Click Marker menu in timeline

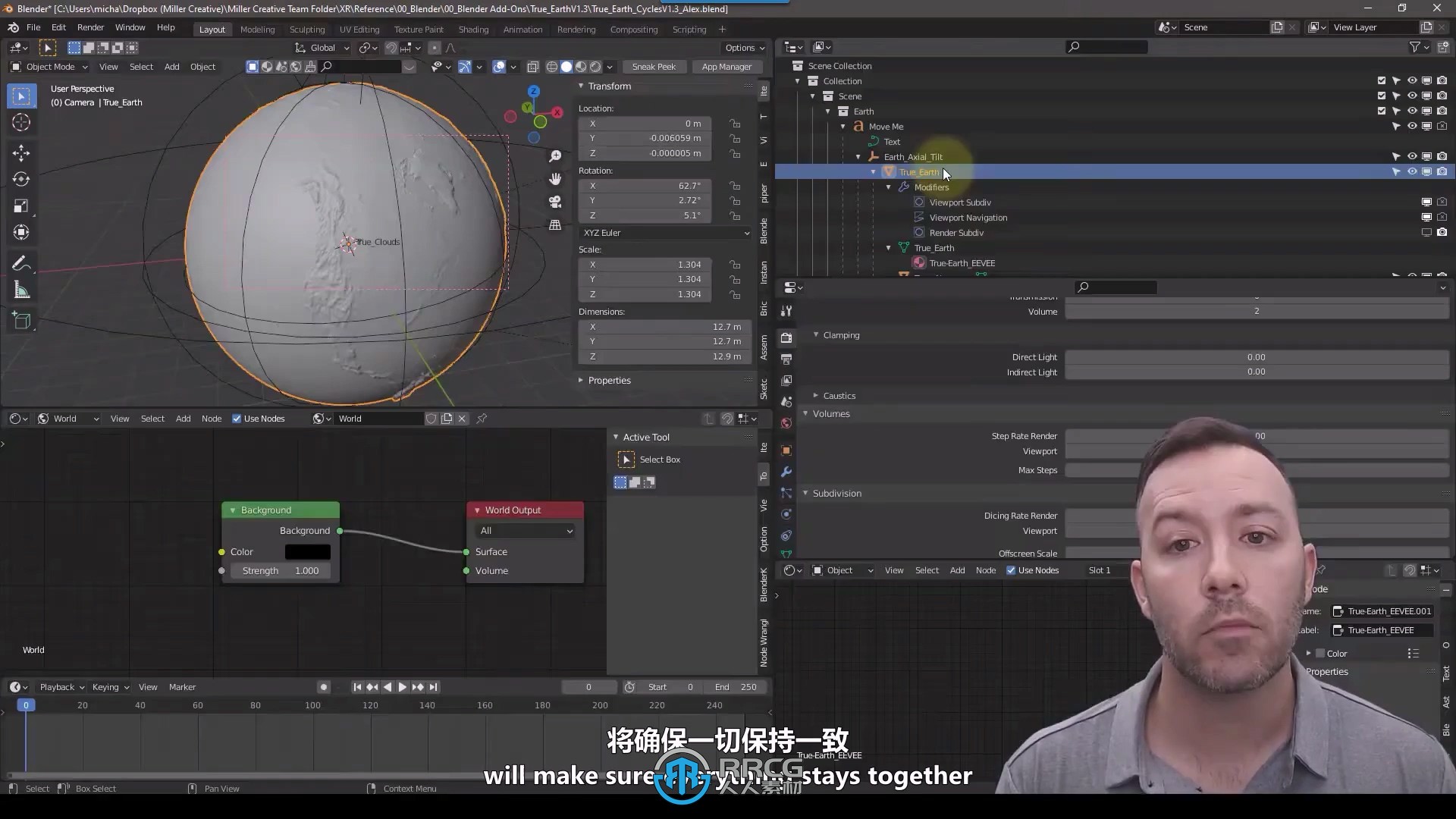182,687
